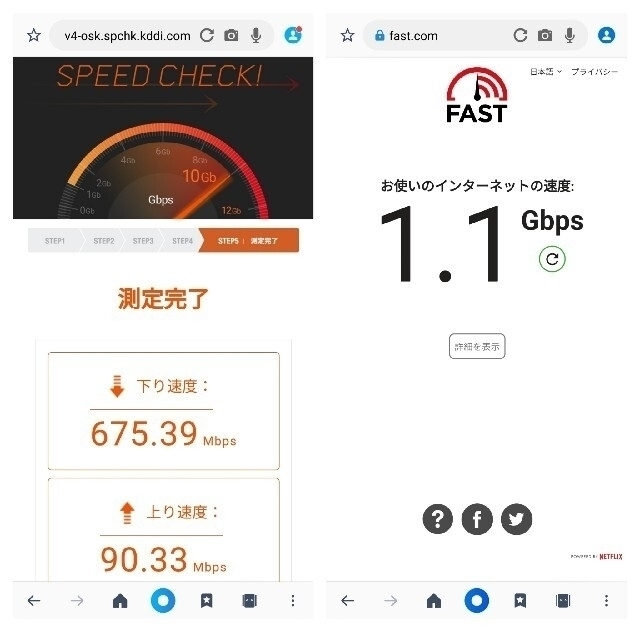The width and height of the screenshot is (640, 640).
Task: Open the three-dot menu in the left browser
Action: pos(293,600)
